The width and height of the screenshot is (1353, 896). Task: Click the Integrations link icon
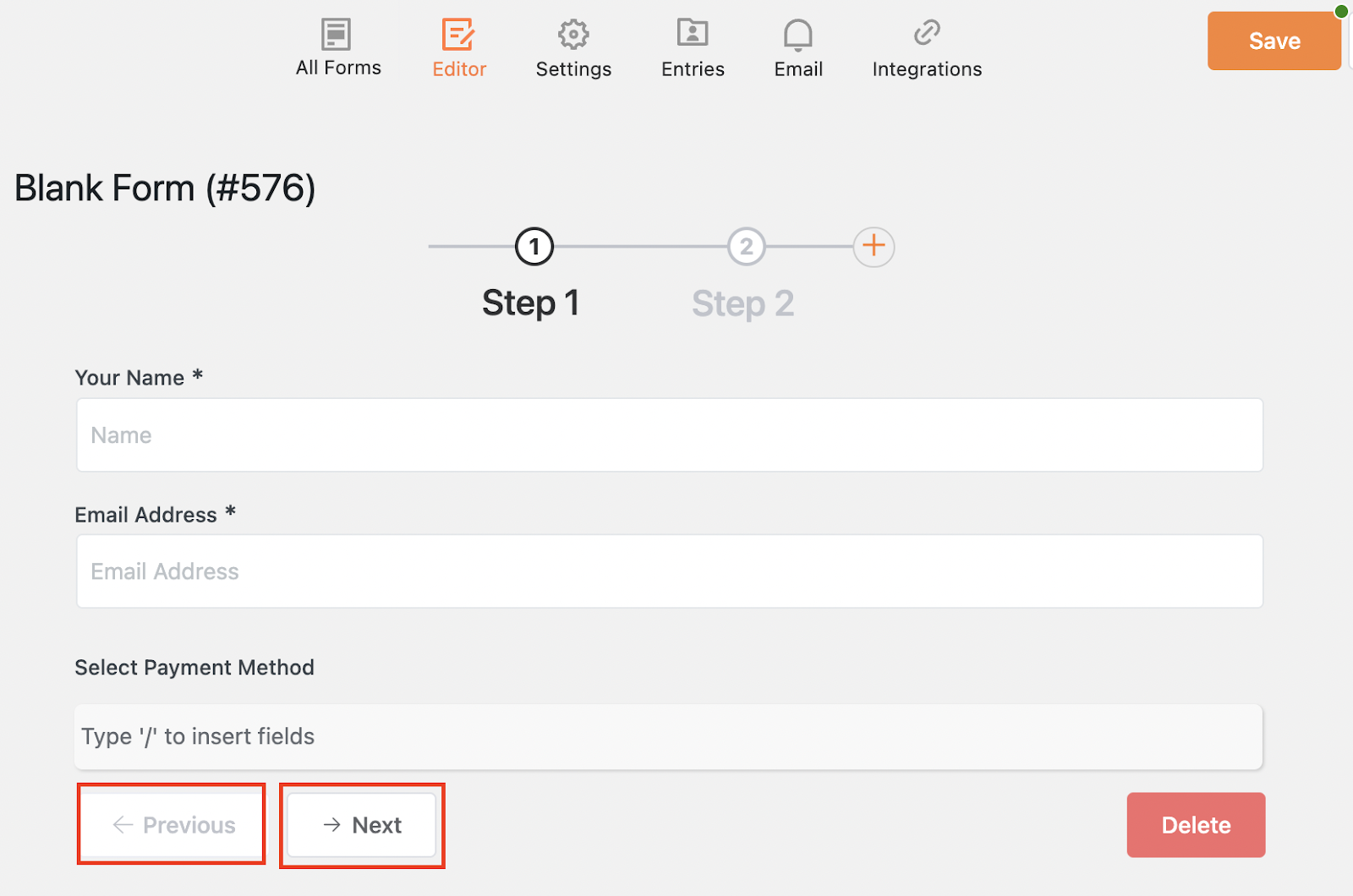click(x=927, y=33)
